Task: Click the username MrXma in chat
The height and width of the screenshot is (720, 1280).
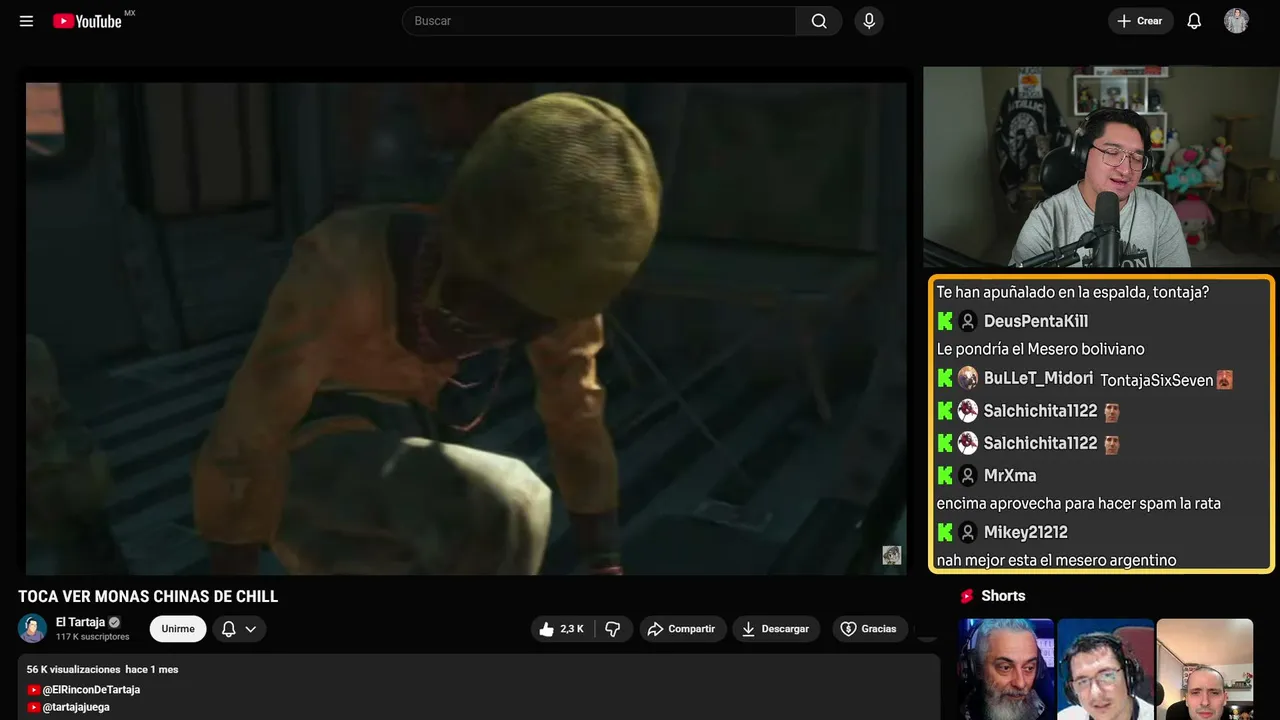Action: point(1010,475)
